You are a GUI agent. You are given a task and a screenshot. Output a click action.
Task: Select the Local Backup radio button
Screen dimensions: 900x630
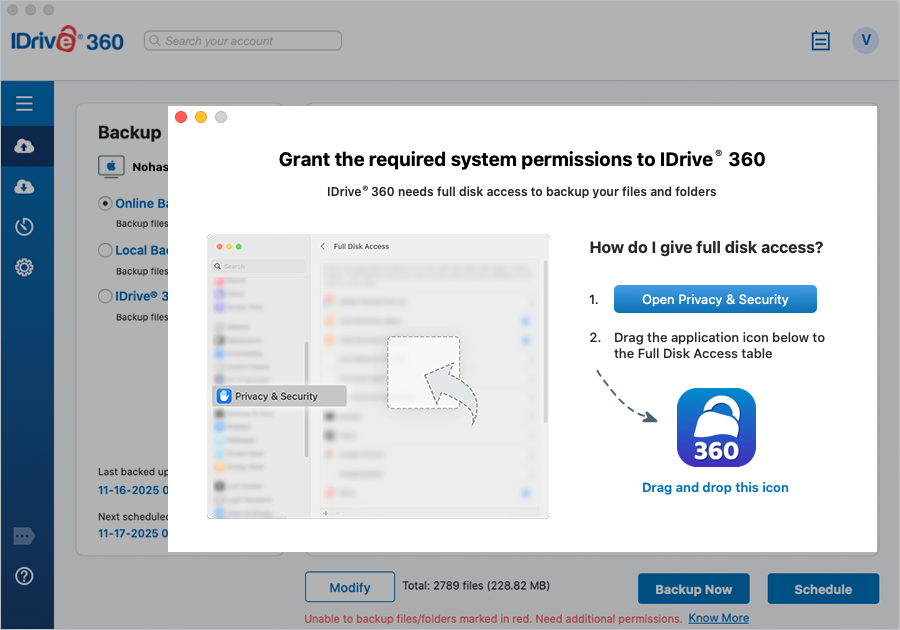105,250
